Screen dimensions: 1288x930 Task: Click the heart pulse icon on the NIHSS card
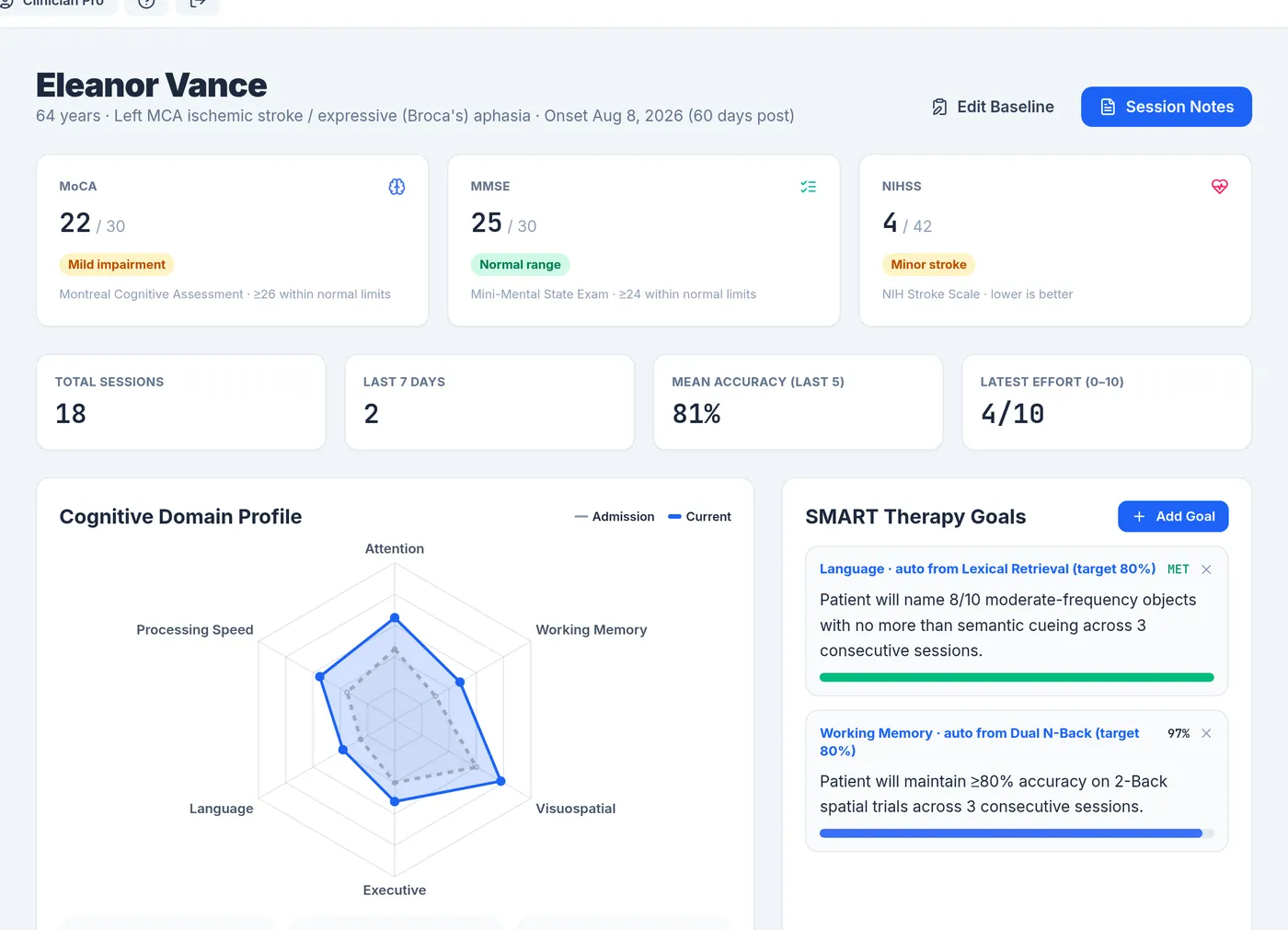(1219, 187)
